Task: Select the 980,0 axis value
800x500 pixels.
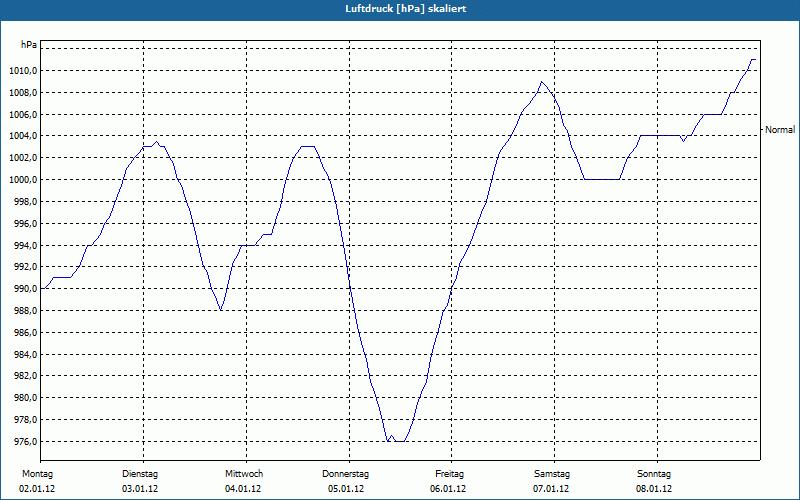Action: [25, 398]
